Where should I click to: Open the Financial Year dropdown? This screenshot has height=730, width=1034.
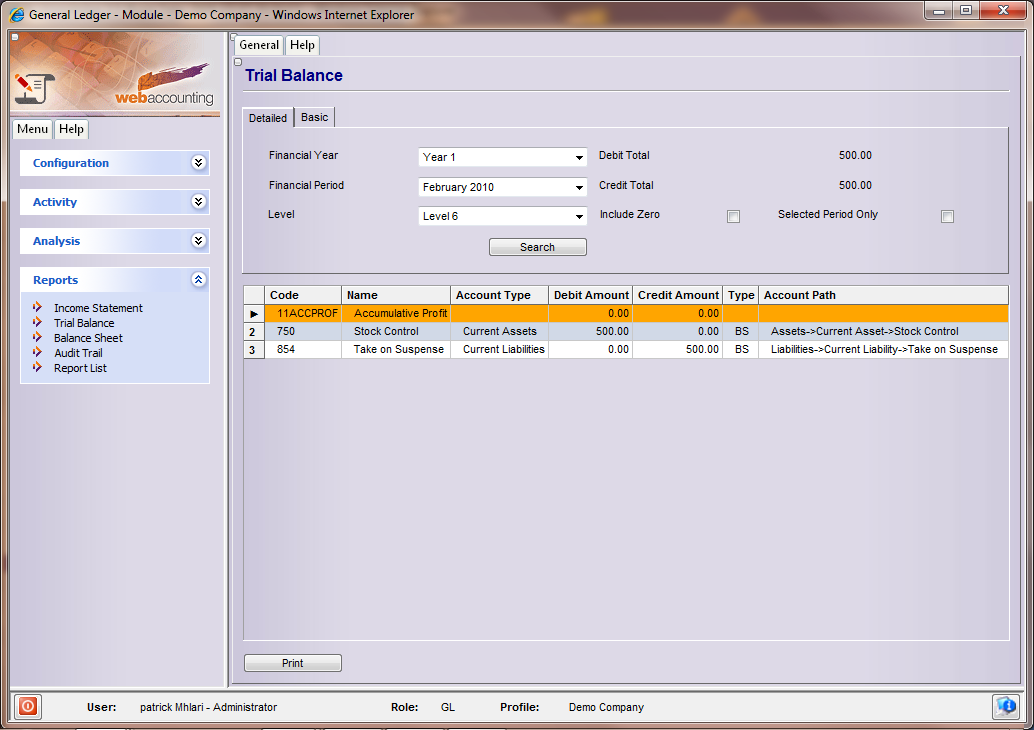(579, 158)
